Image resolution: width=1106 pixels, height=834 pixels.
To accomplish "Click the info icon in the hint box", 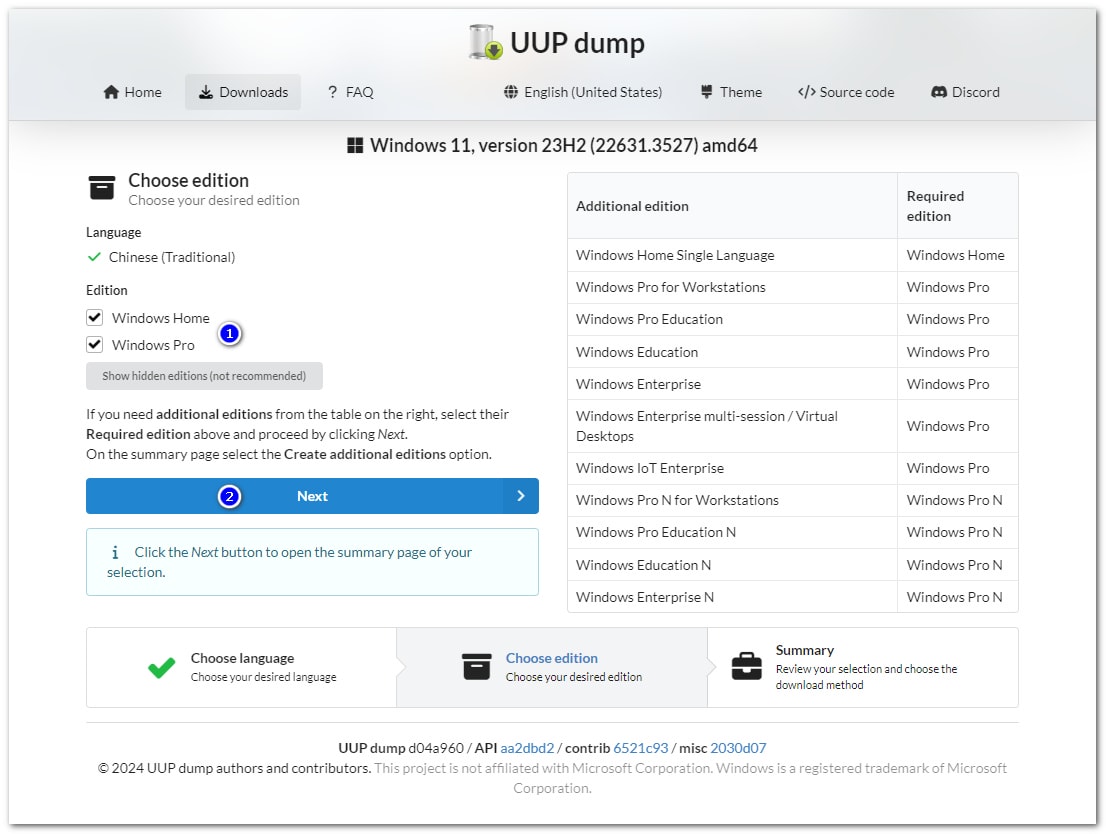I will click(115, 552).
